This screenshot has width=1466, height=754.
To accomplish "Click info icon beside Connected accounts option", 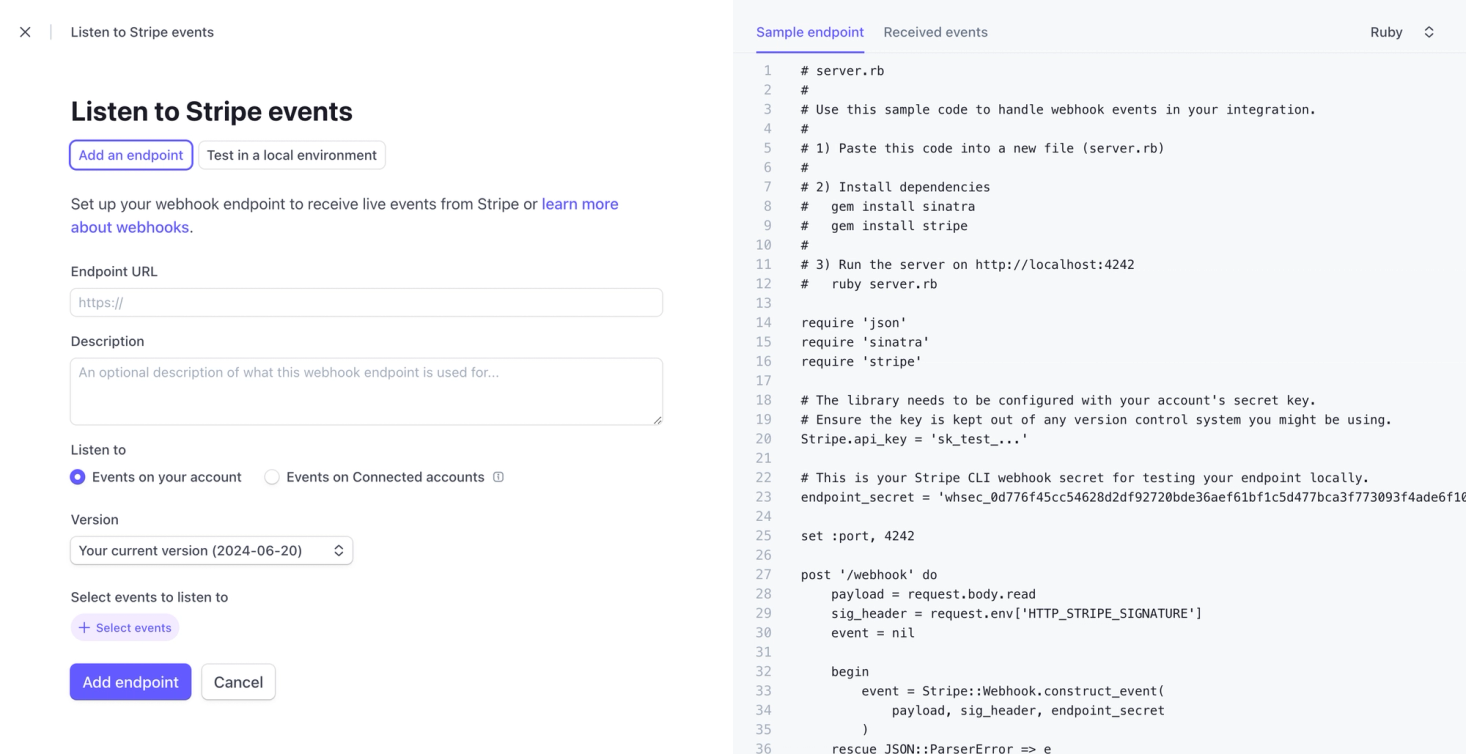I will 498,477.
